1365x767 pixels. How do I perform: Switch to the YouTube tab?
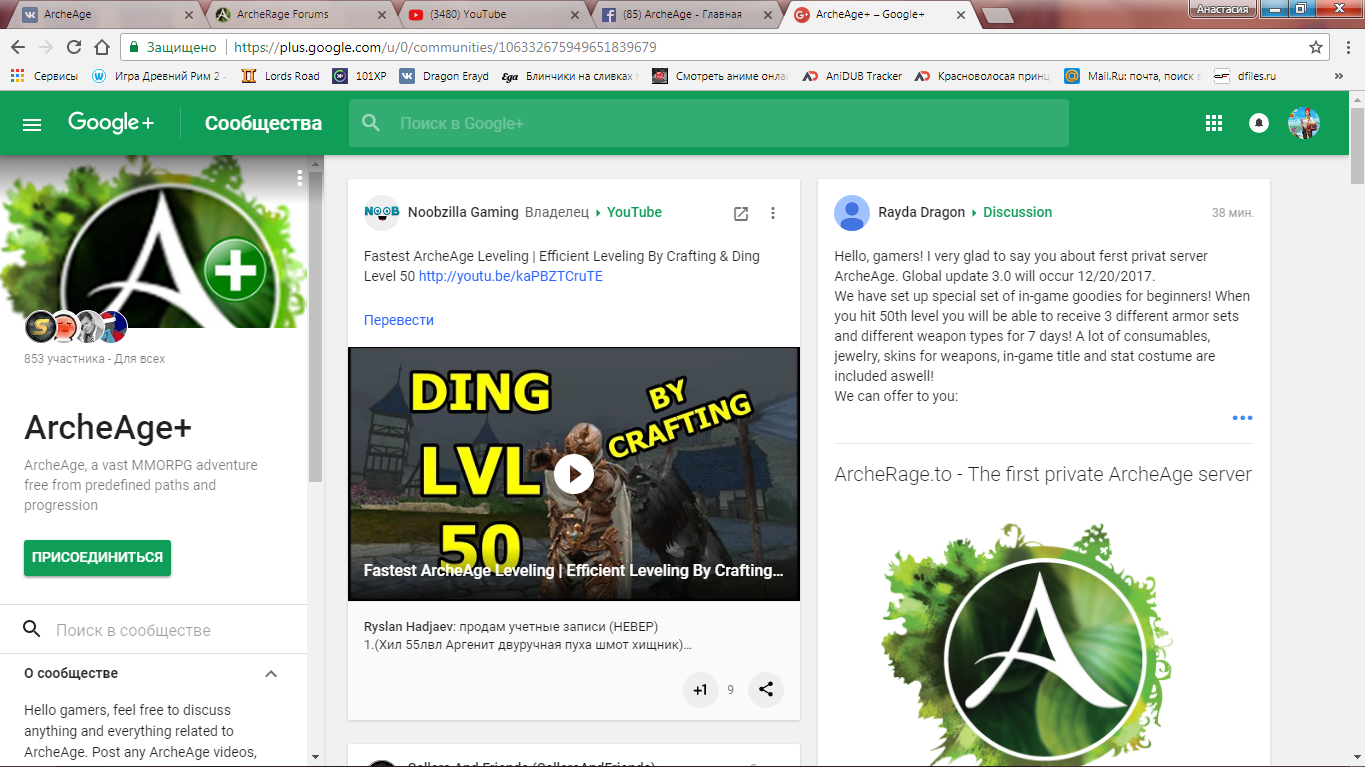(493, 14)
